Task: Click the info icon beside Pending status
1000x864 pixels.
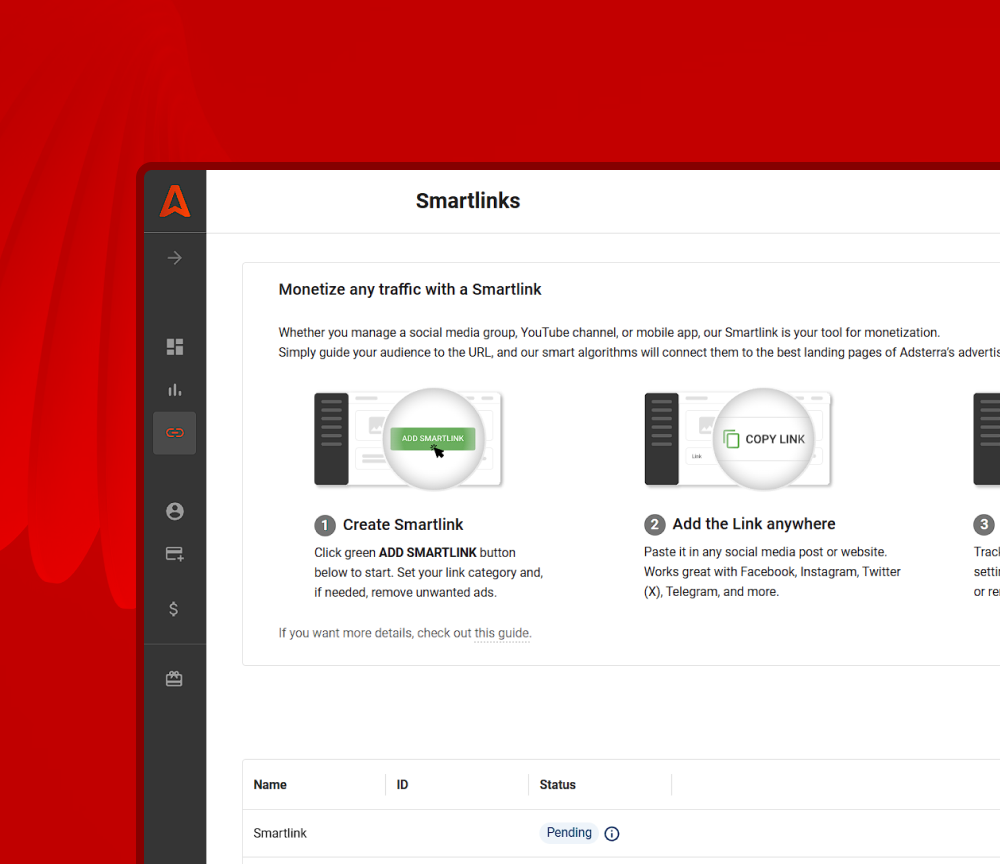Action: click(x=611, y=833)
